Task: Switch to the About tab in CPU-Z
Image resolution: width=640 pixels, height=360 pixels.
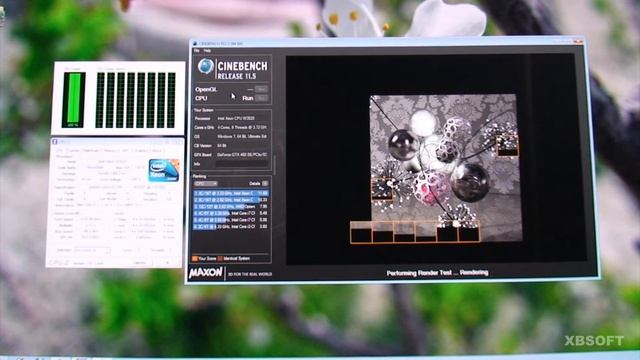Action: (157, 151)
